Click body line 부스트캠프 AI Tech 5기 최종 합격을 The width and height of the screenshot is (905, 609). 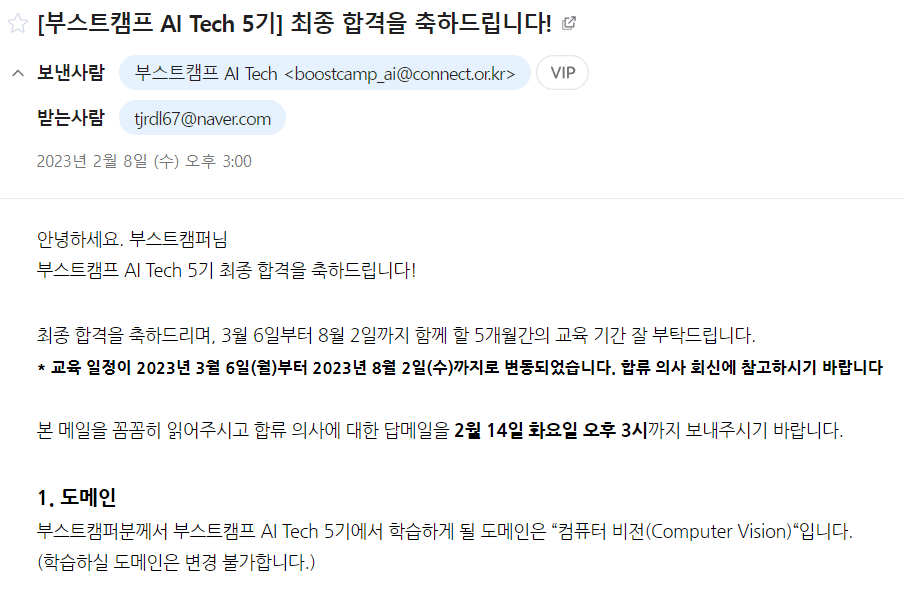226,270
